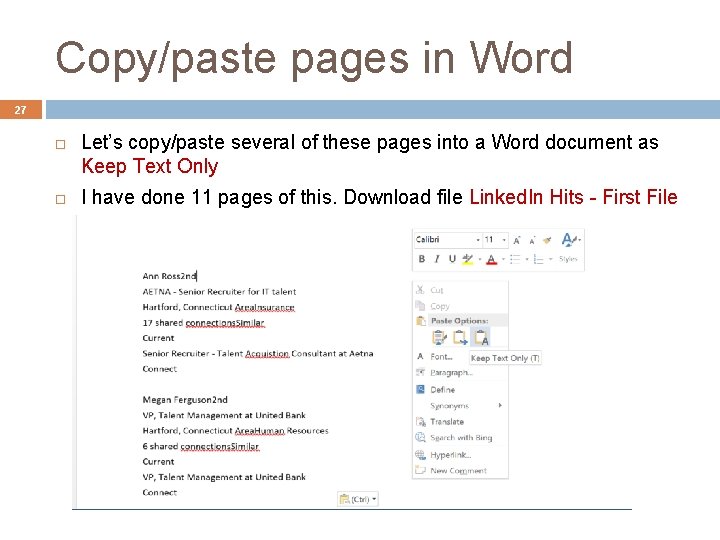Click the 'Megan Ferguson2nd' line
The width and height of the screenshot is (720, 540).
tap(185, 399)
